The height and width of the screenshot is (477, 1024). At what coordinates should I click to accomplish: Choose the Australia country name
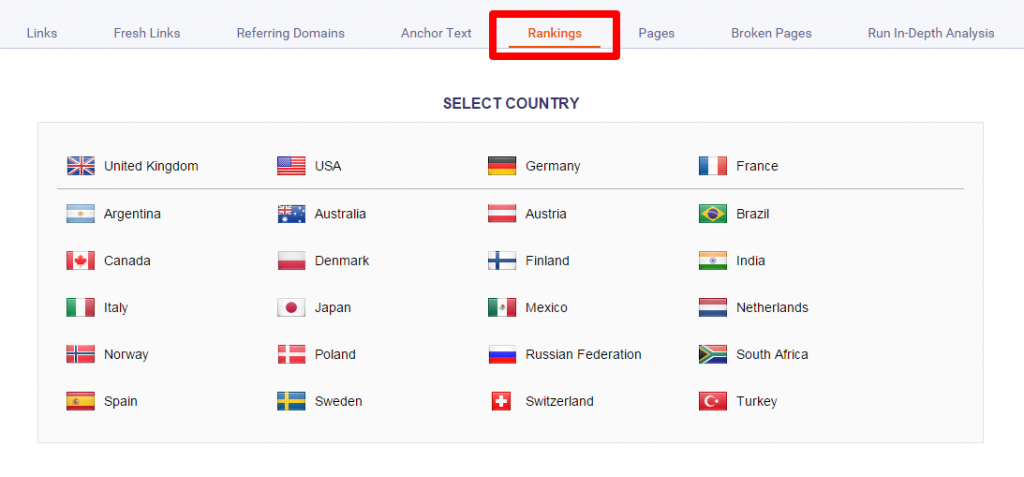point(340,214)
